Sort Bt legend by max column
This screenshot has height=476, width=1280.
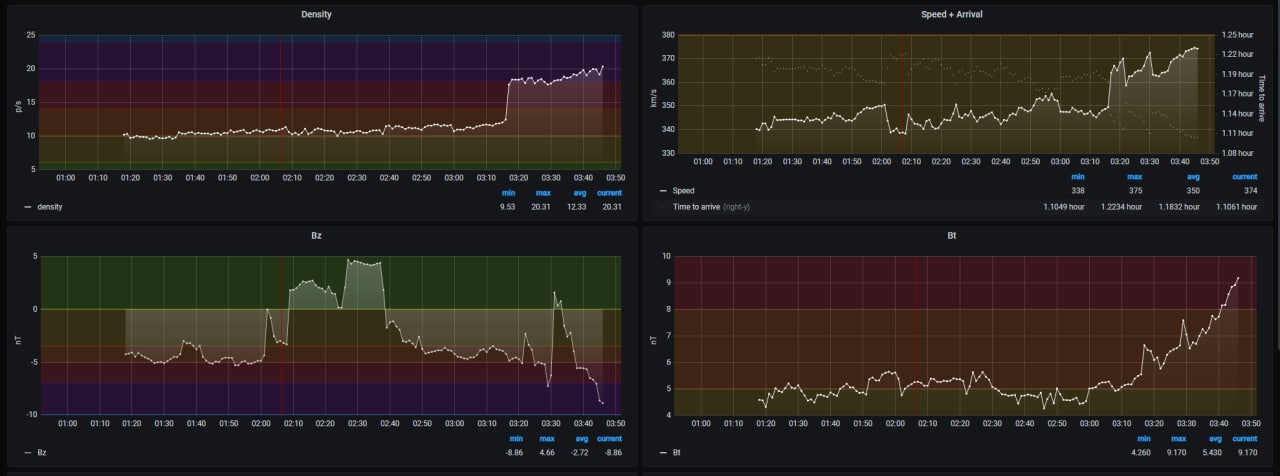click(x=1178, y=438)
